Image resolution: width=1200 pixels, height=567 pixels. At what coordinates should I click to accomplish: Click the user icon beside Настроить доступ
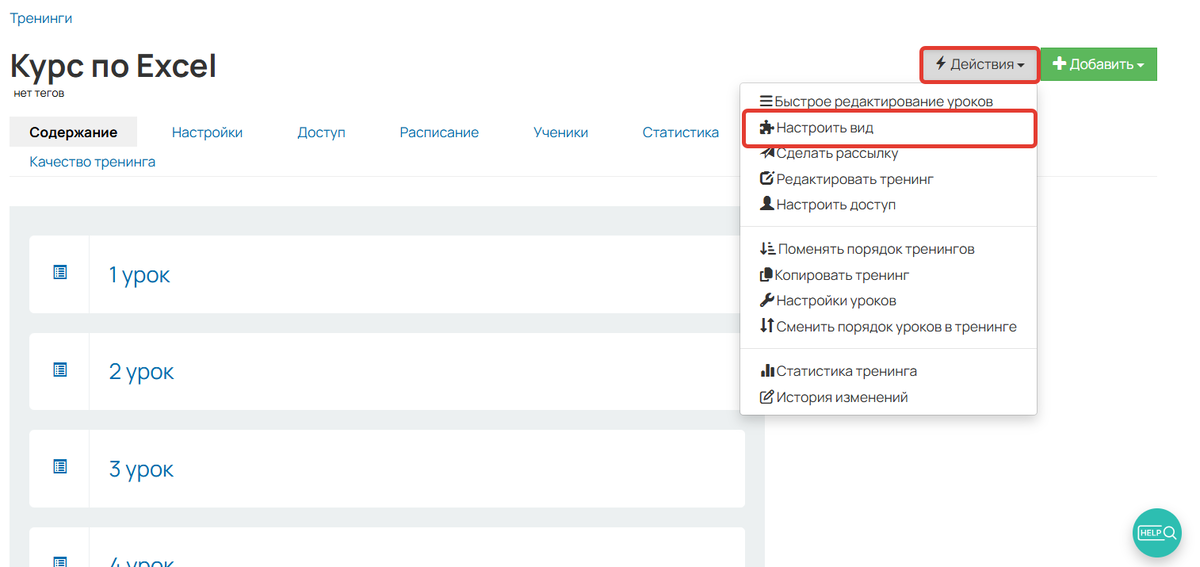pos(767,204)
